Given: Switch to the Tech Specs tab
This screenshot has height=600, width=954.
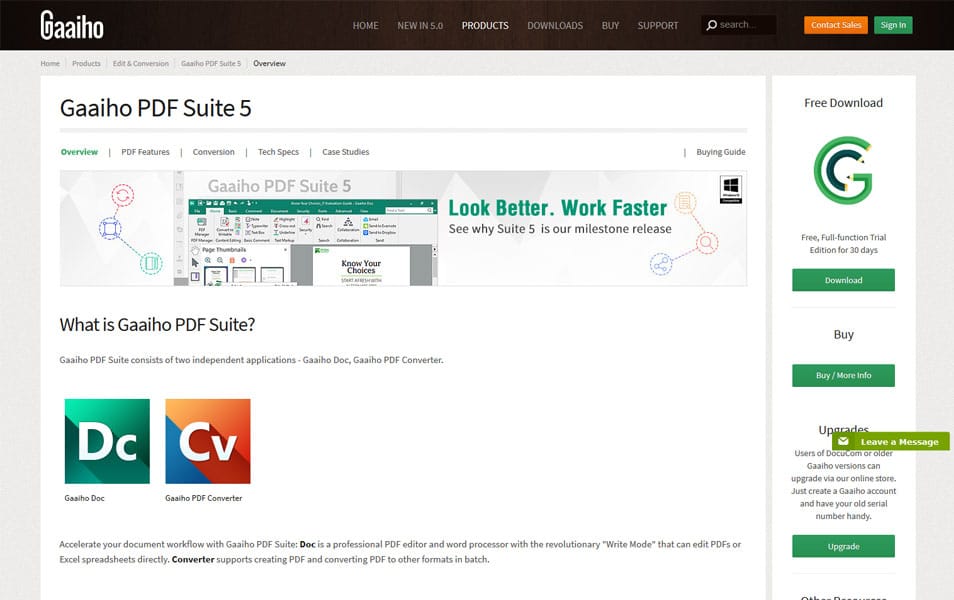Looking at the screenshot, I should (x=278, y=152).
